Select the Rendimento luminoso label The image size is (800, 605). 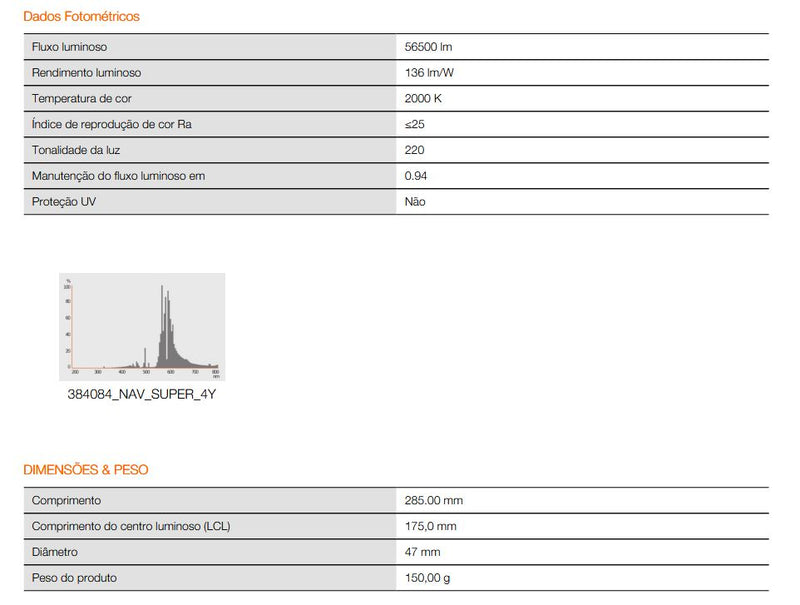(x=86, y=72)
